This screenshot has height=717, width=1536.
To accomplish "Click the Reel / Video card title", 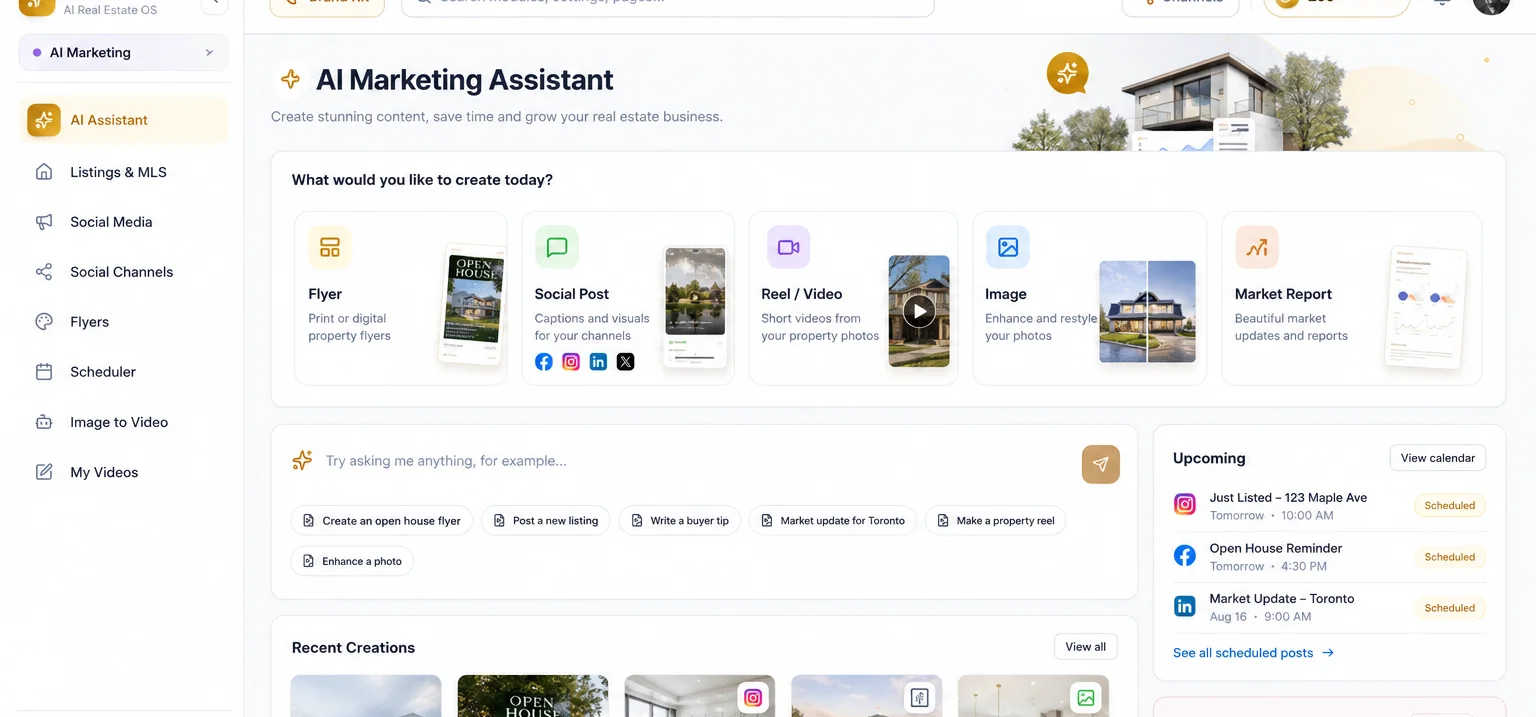I will (x=802, y=294).
